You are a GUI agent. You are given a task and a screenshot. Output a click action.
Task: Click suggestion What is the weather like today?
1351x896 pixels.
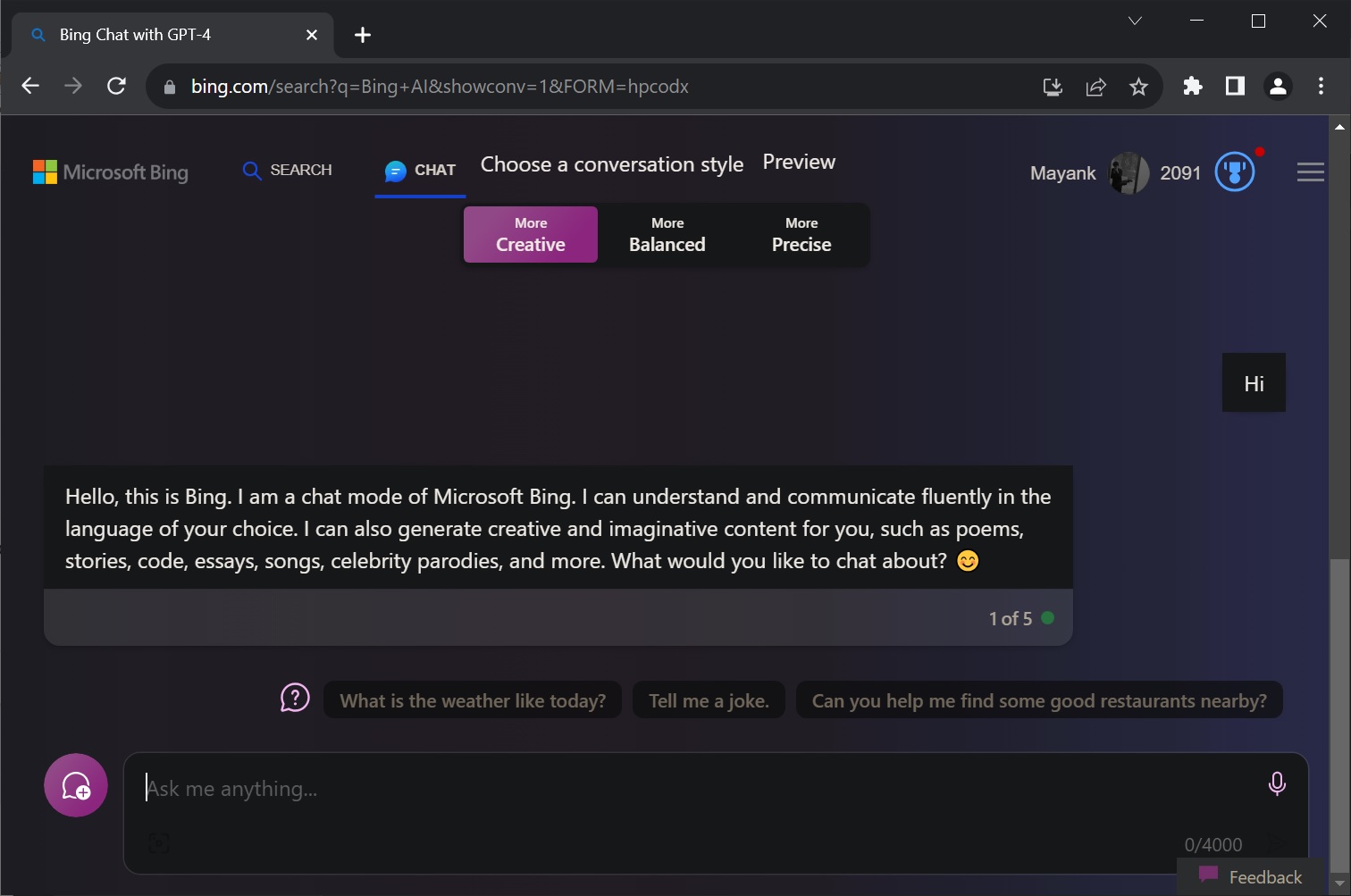coord(473,700)
